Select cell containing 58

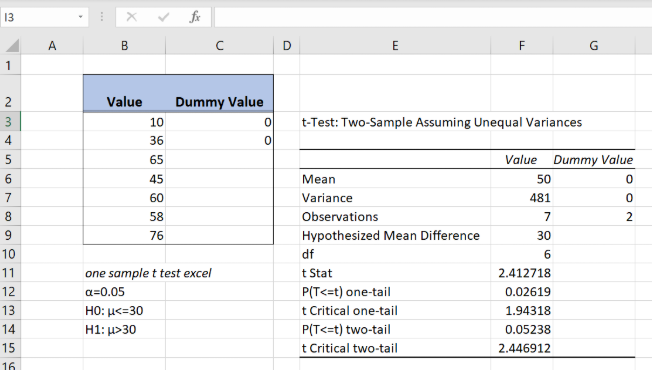click(x=124, y=216)
